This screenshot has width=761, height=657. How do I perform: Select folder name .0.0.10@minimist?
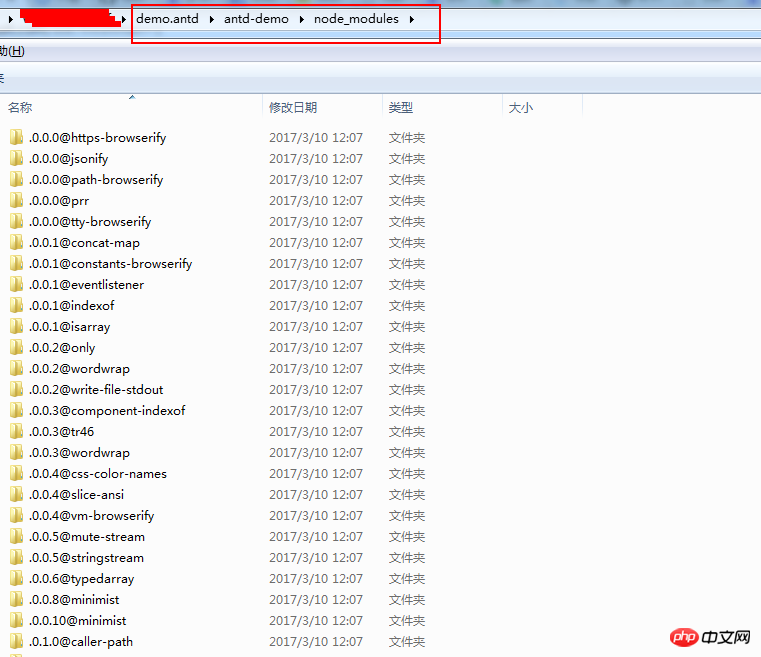point(78,621)
